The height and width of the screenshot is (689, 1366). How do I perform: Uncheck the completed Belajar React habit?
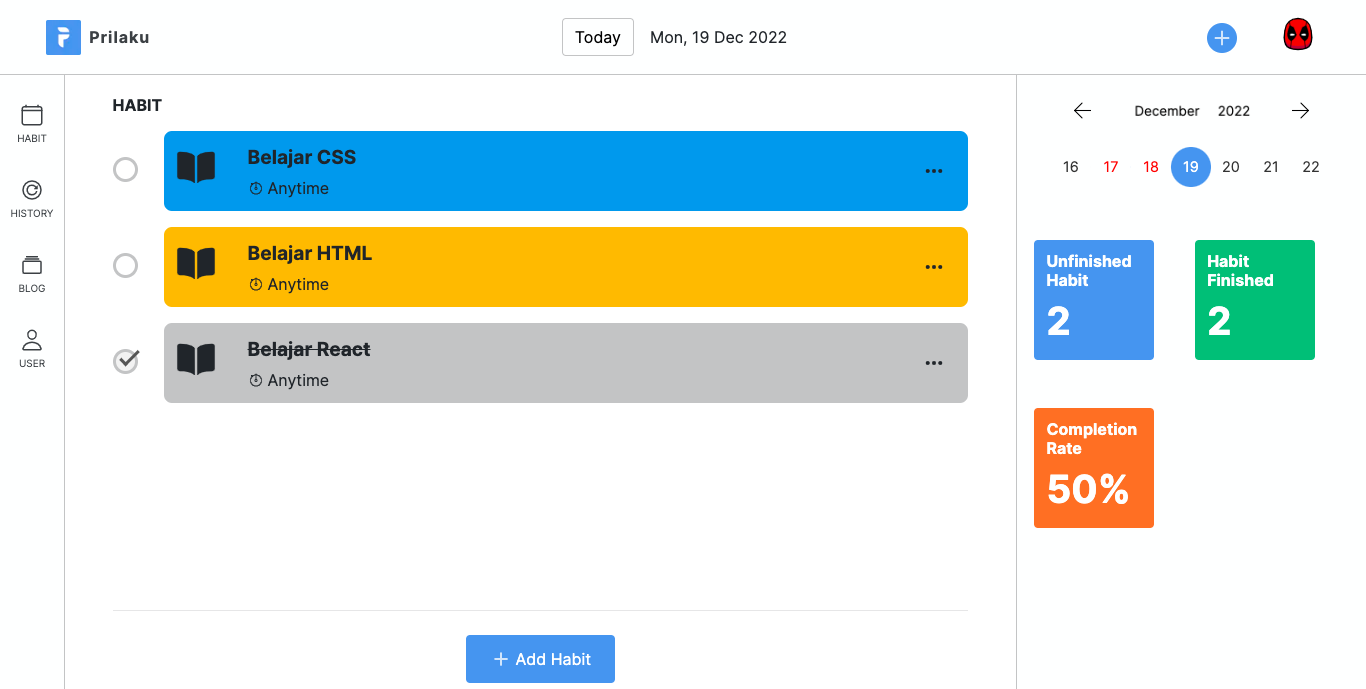point(125,361)
